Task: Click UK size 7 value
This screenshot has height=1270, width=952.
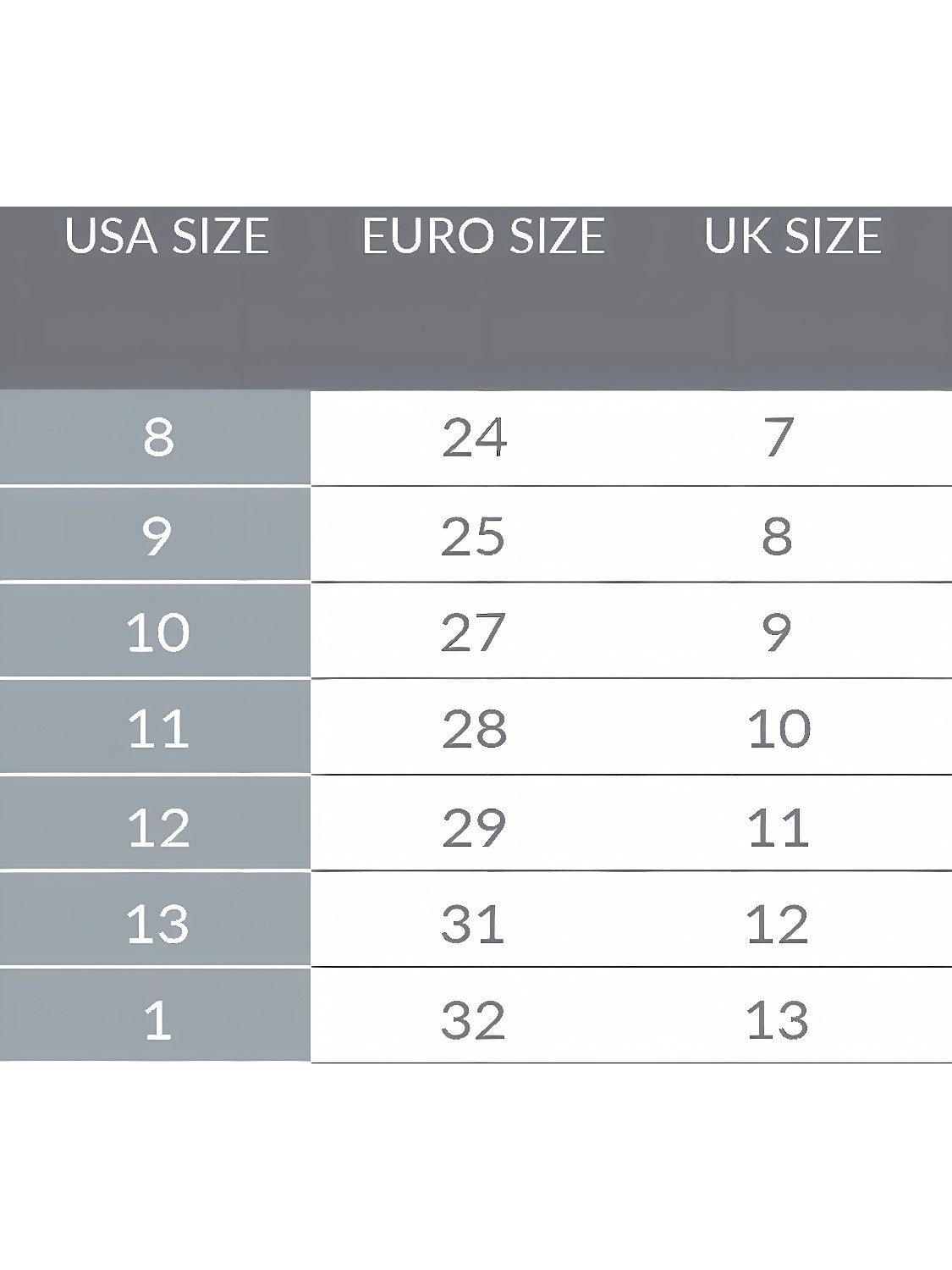Action: (x=778, y=438)
